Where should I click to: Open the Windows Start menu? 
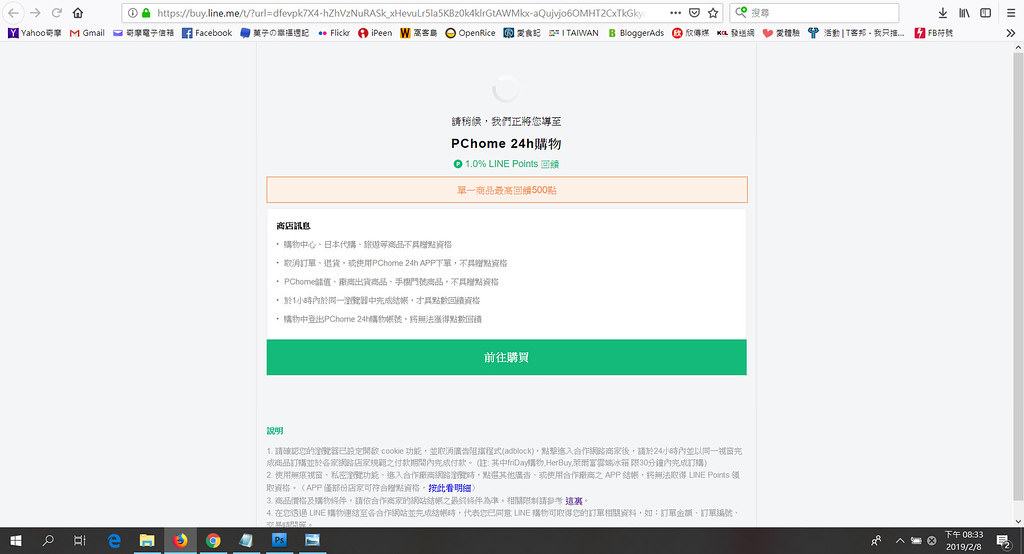coord(16,540)
